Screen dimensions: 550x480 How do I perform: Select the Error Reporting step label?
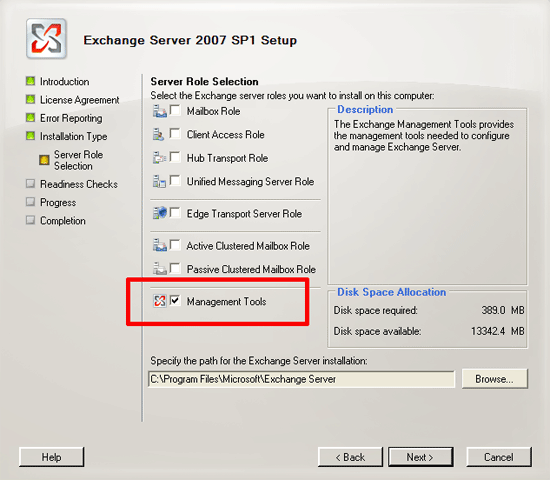click(x=71, y=118)
